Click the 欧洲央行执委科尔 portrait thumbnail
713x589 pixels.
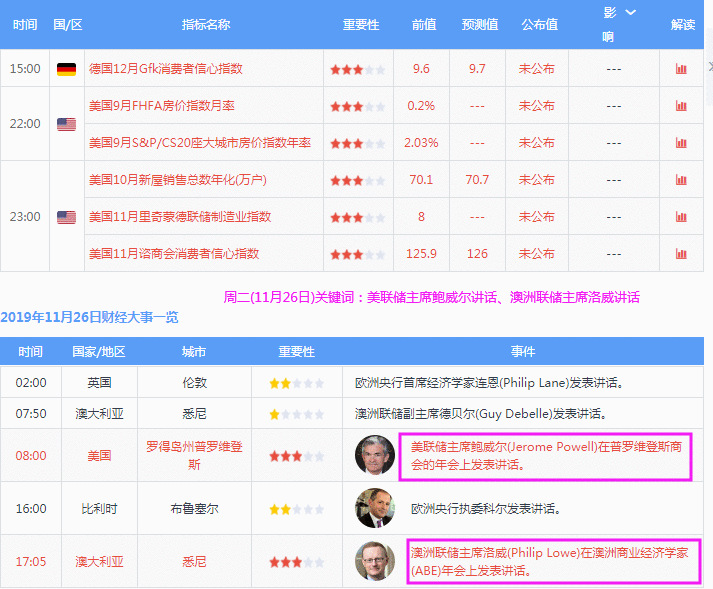coord(375,508)
